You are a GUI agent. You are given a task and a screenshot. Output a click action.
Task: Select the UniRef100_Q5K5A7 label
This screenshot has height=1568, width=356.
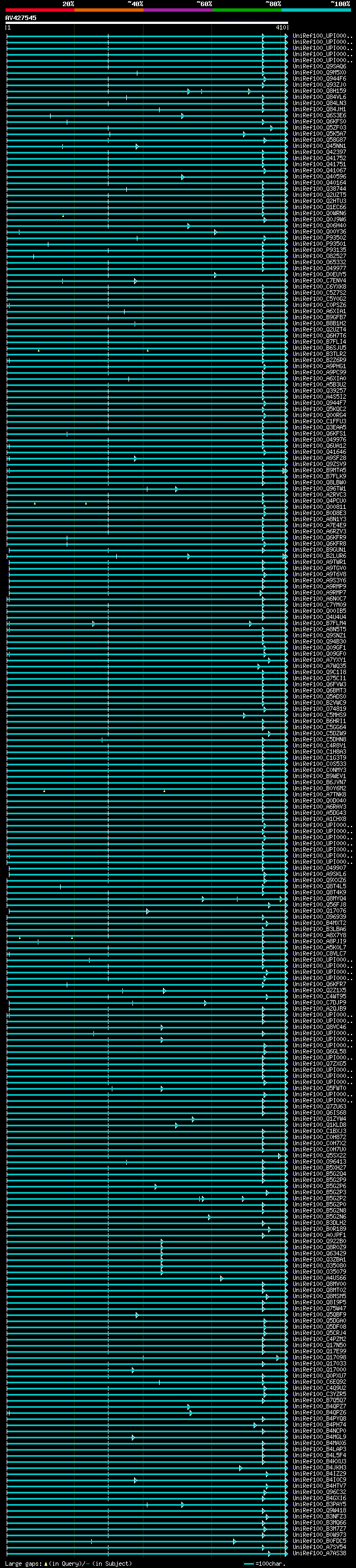tap(319, 133)
